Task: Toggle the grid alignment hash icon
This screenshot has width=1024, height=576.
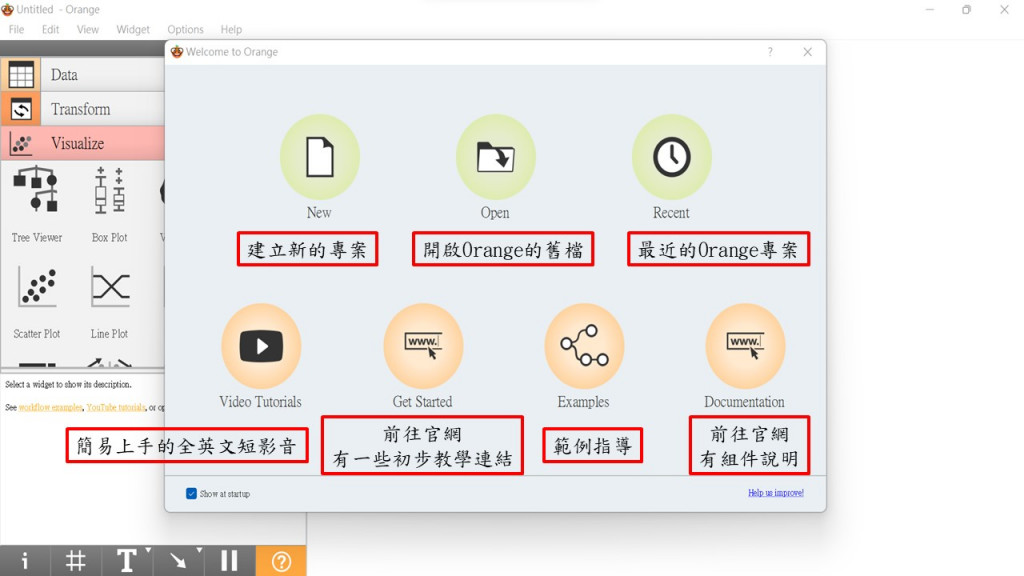Action: tap(76, 560)
